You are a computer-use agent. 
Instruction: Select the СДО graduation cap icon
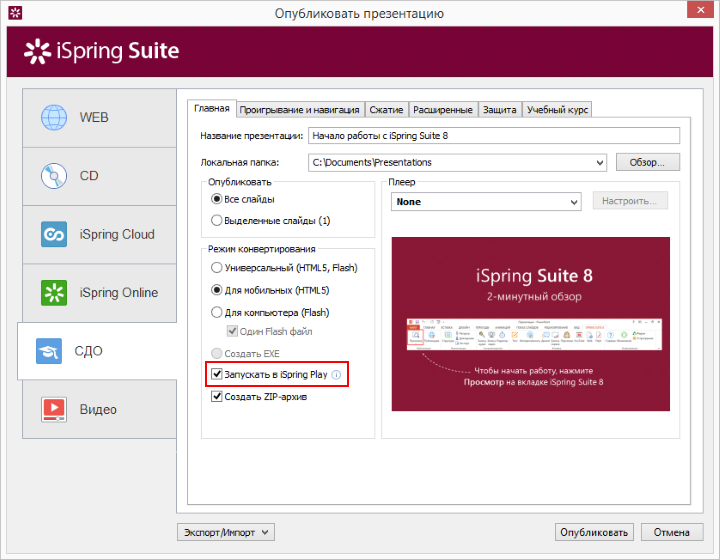[49, 351]
